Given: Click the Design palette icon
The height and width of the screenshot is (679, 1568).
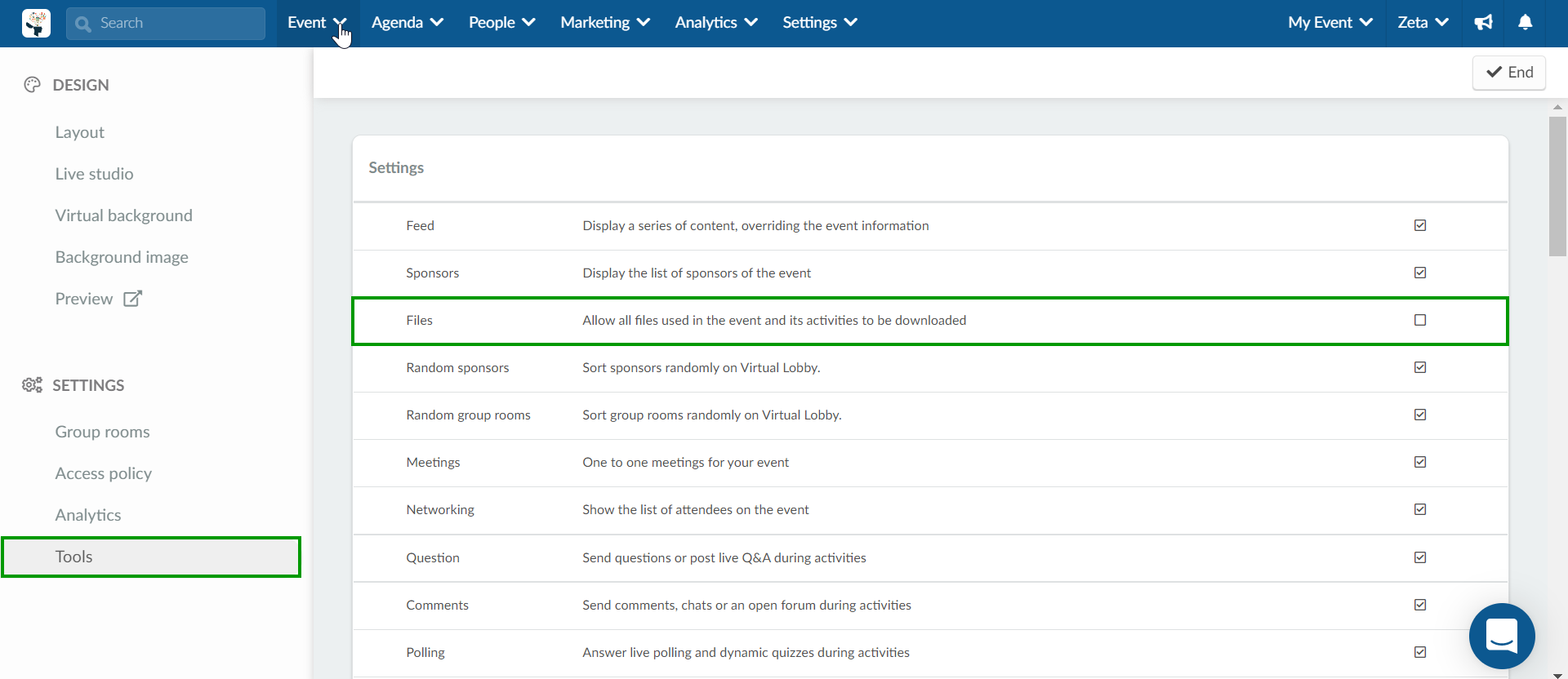Looking at the screenshot, I should (x=32, y=85).
